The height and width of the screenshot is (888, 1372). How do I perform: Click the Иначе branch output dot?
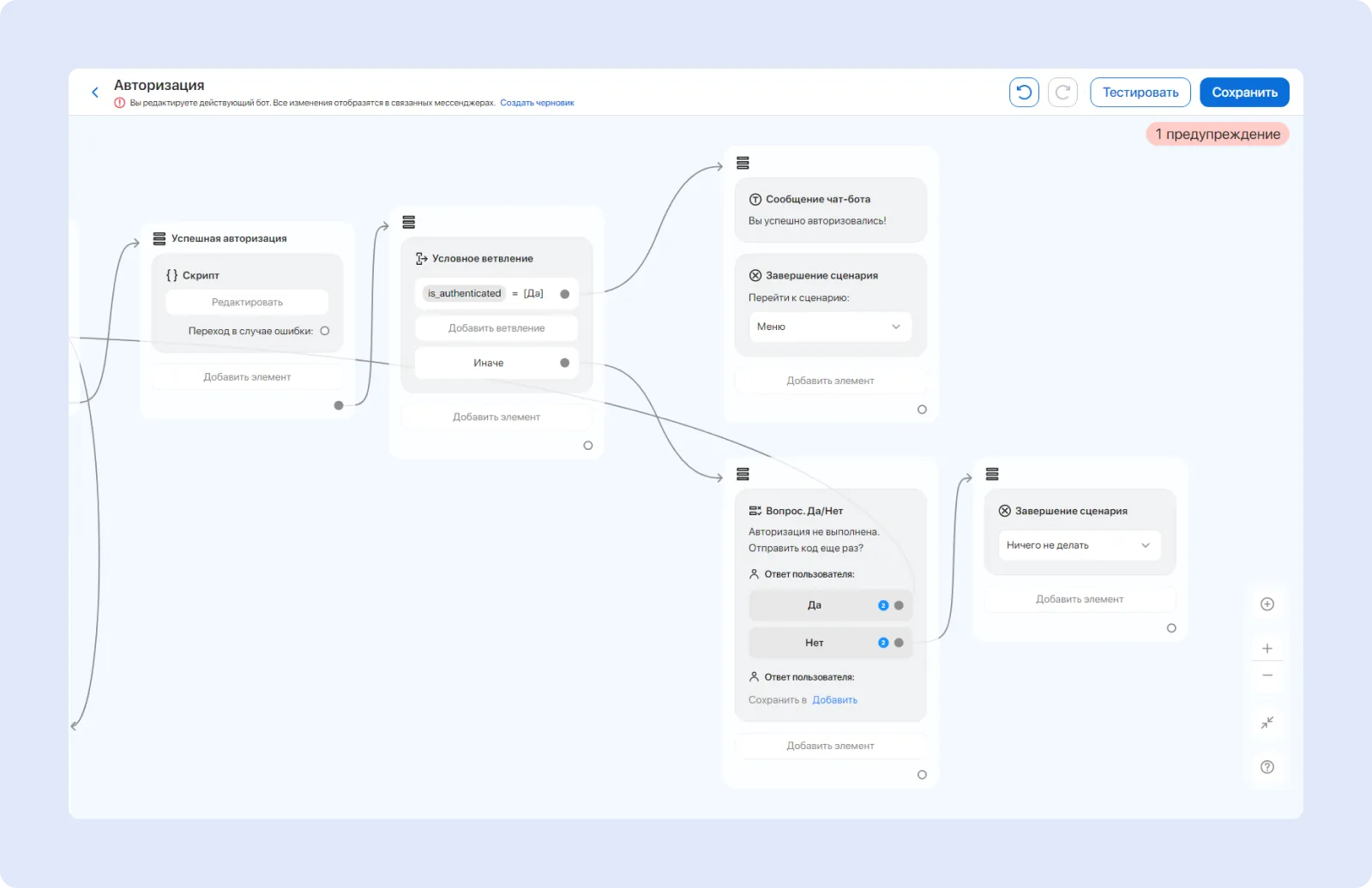[564, 363]
